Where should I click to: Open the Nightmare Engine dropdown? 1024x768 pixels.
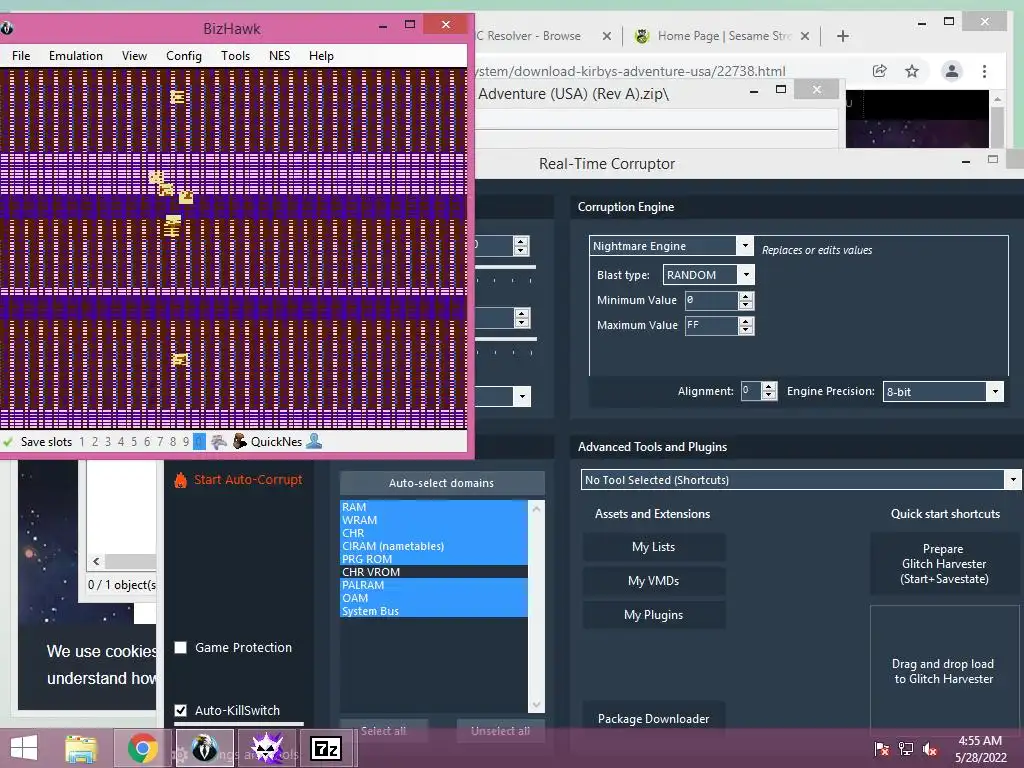coord(744,246)
